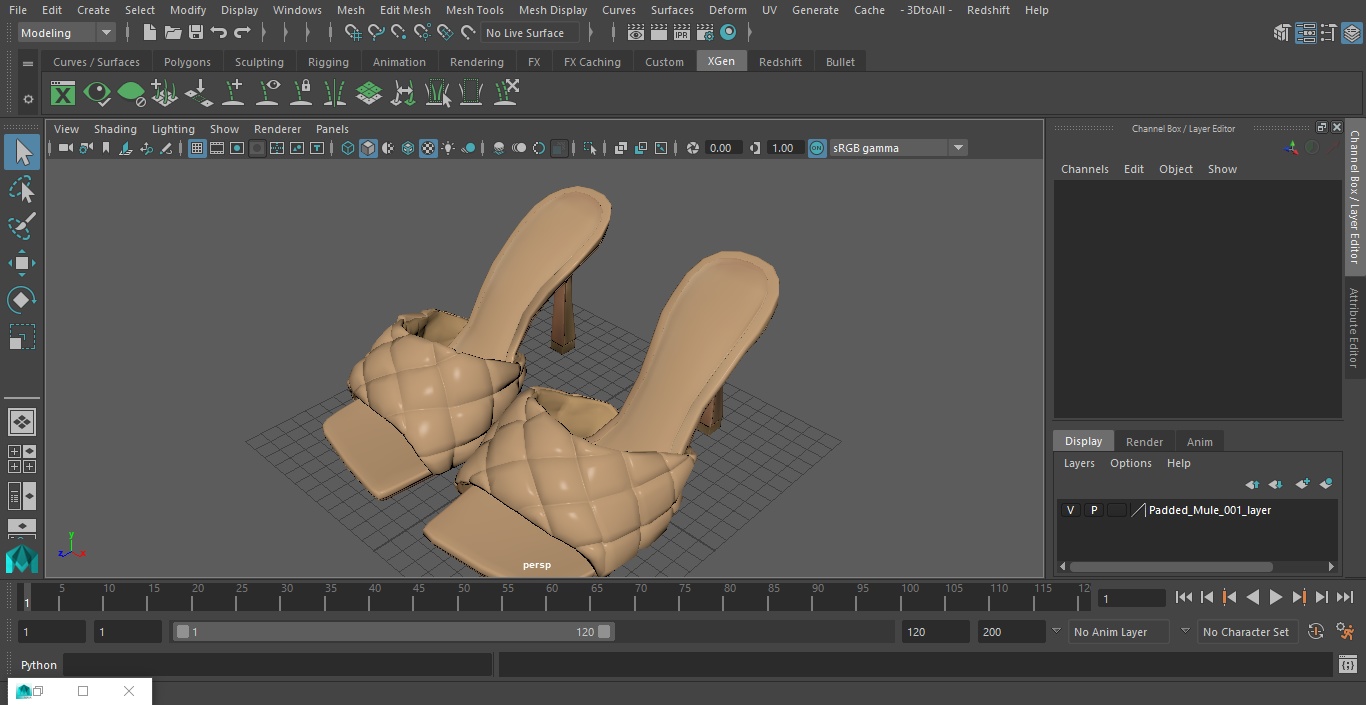Open shelf options gear menu
The height and width of the screenshot is (705, 1366).
(x=28, y=99)
